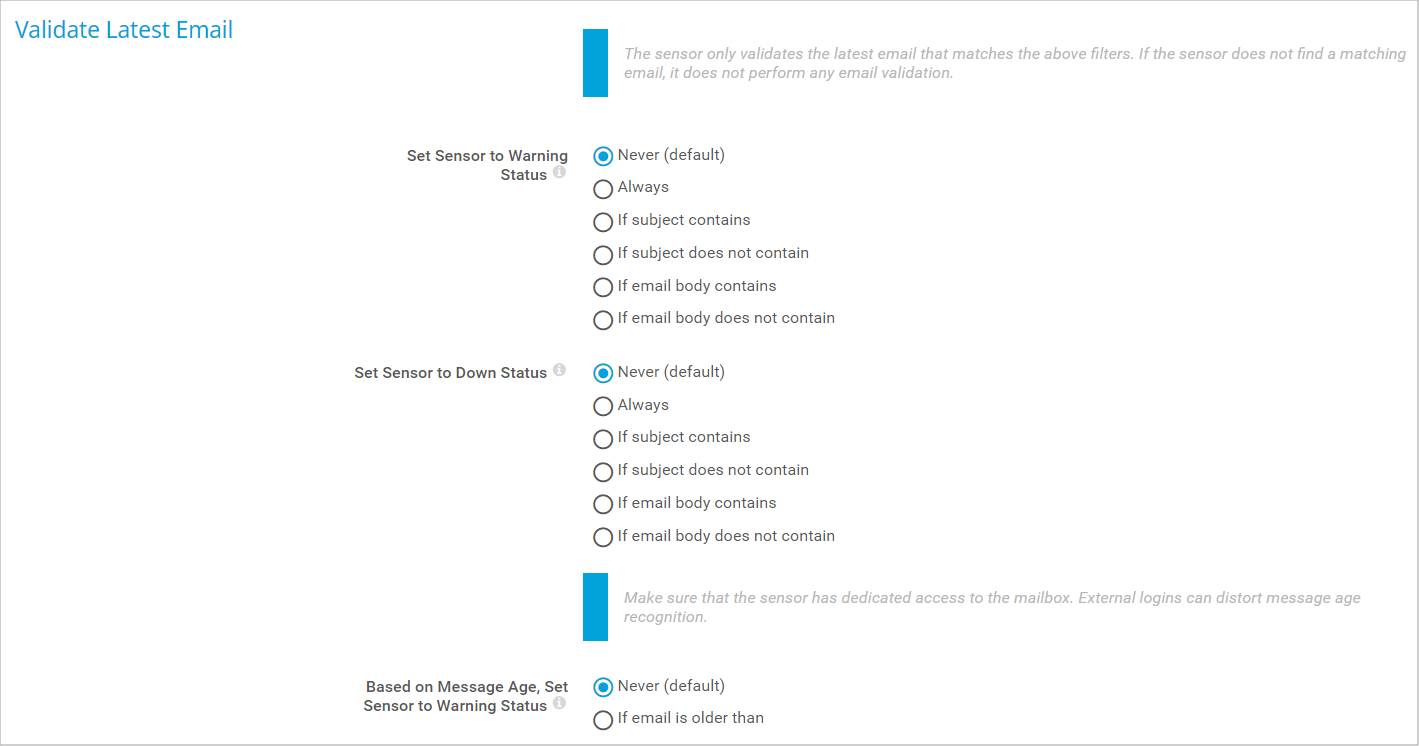Image resolution: width=1419 pixels, height=746 pixels.
Task: Click the dedicated mailbox access help note
Action: tap(992, 607)
